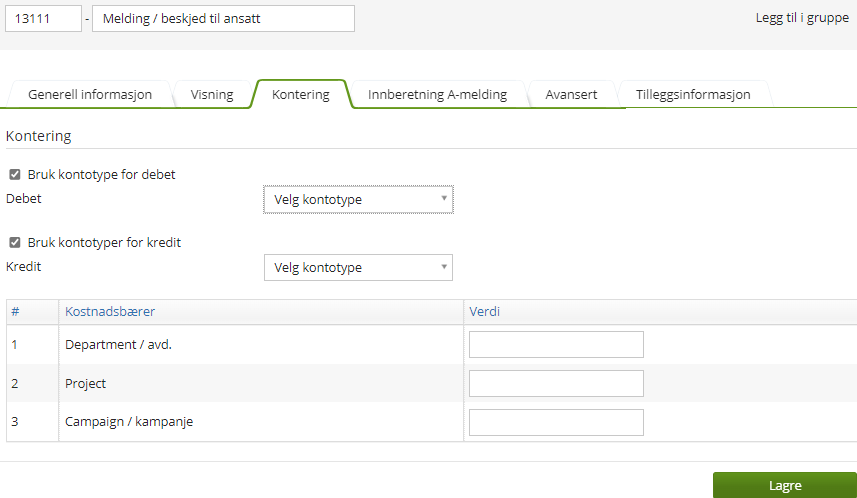Open the Innberetning A-melding tab
Screen dimensions: 857x498
tap(437, 95)
